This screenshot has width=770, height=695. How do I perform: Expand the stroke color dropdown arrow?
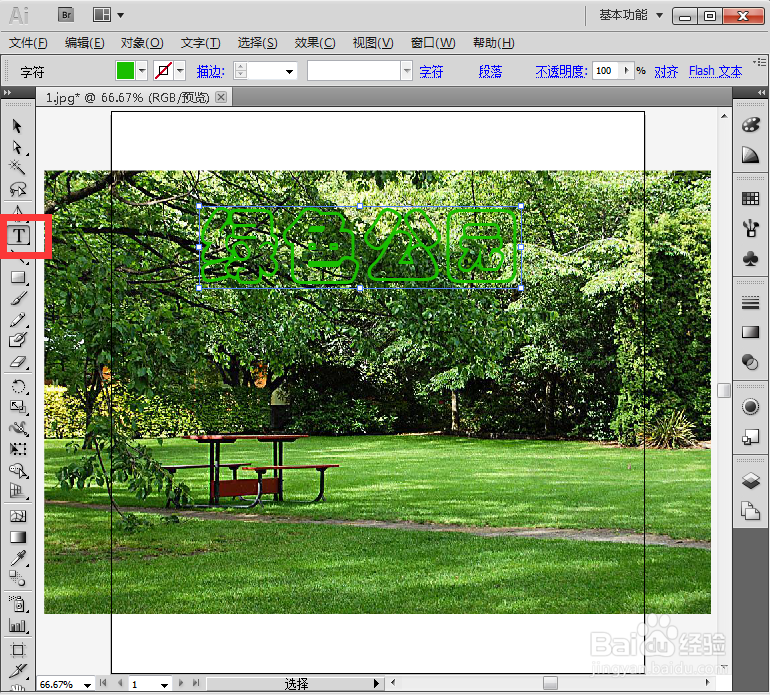(180, 71)
